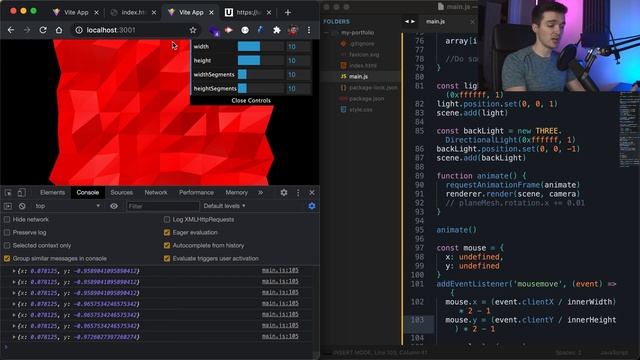Open package.json in the editor sidebar
The image size is (640, 360).
pyautogui.click(x=366, y=98)
